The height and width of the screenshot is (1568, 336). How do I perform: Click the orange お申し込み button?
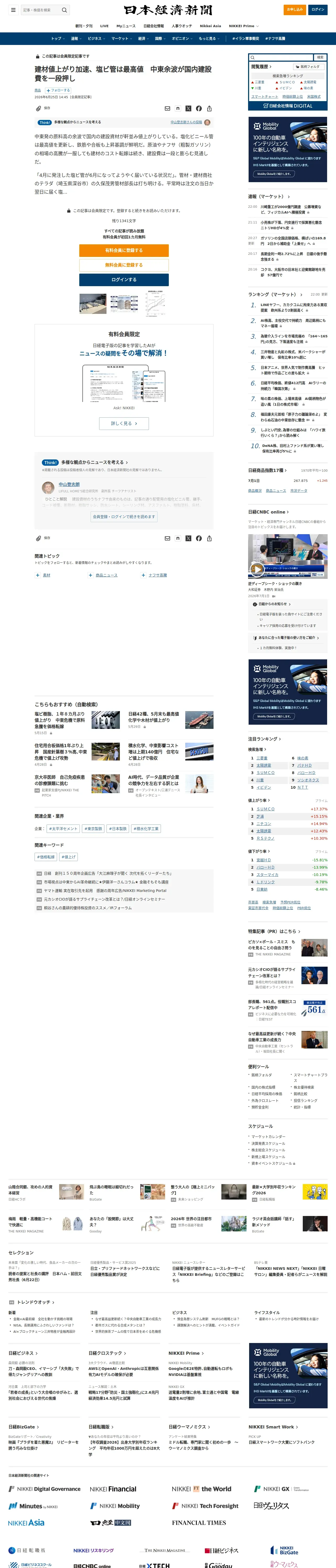pyautogui.click(x=295, y=10)
